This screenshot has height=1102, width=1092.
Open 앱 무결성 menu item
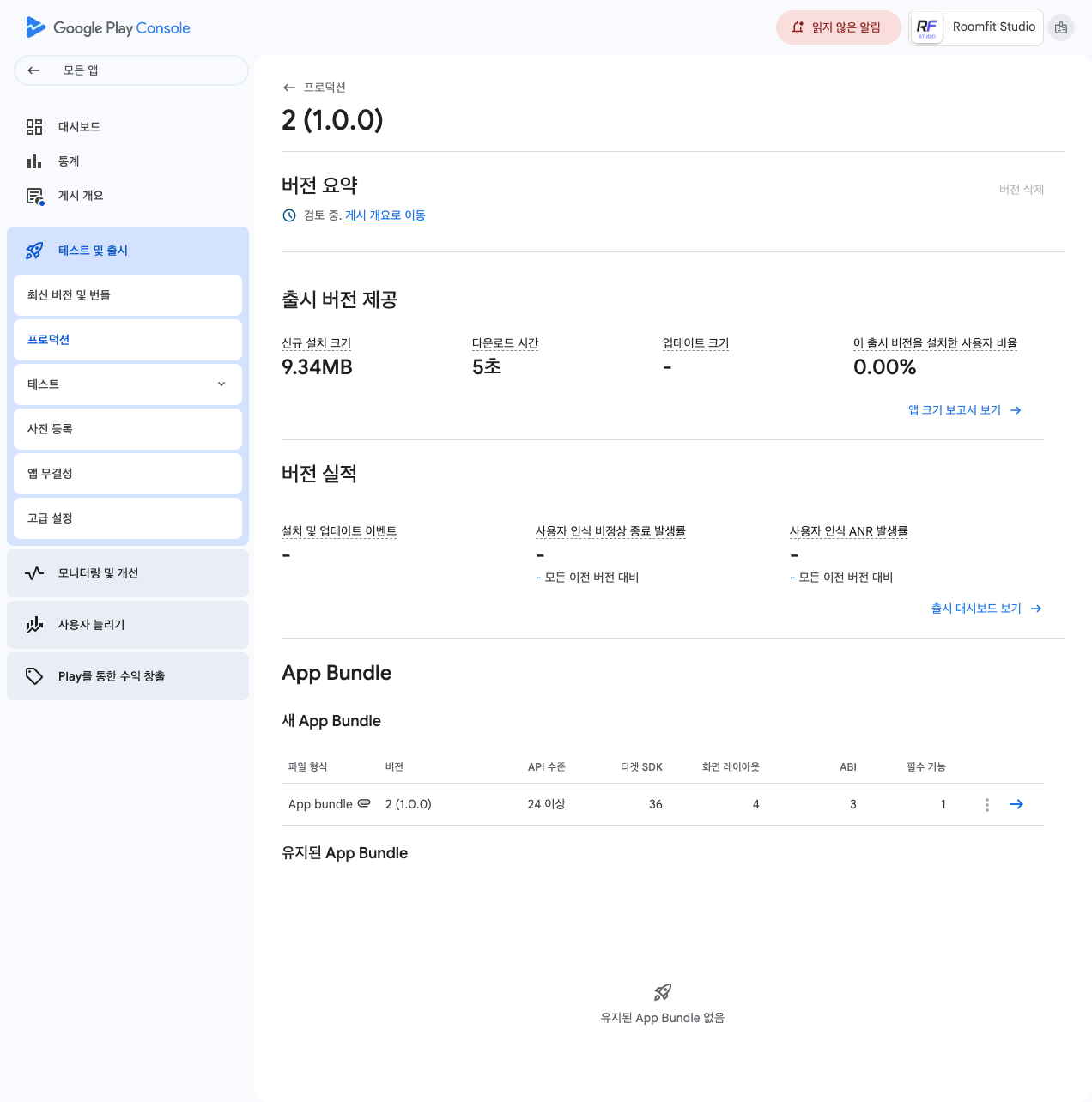click(x=128, y=474)
